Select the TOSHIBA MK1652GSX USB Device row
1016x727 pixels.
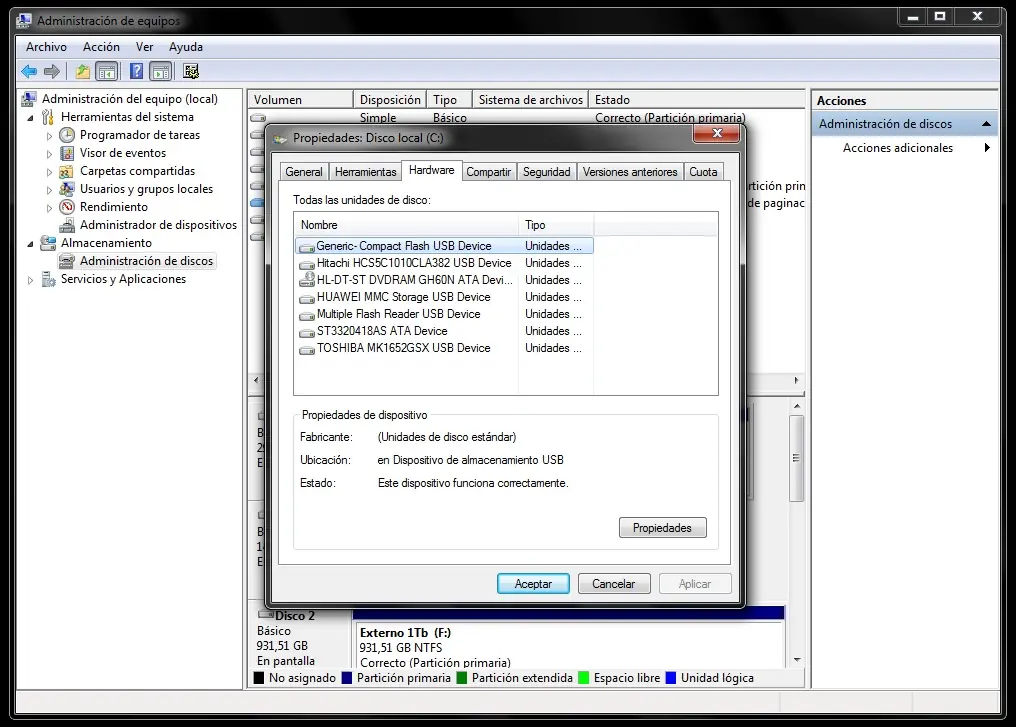tap(444, 348)
